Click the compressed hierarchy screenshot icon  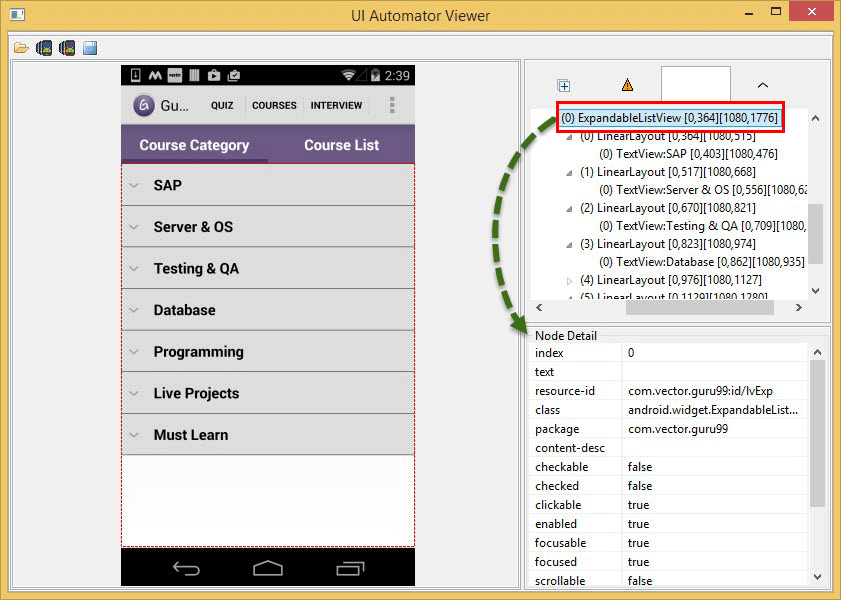coord(66,48)
